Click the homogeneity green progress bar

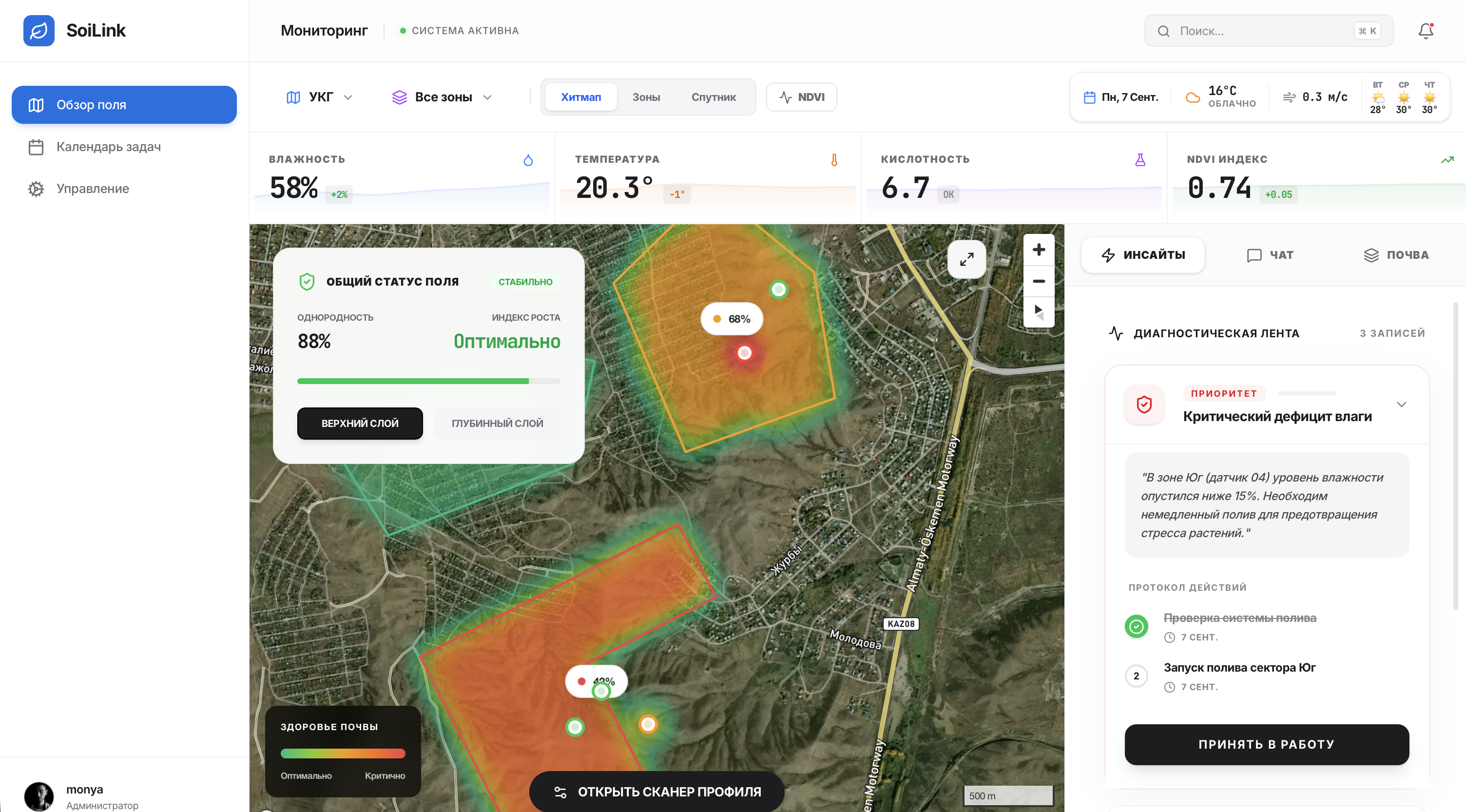[428, 381]
